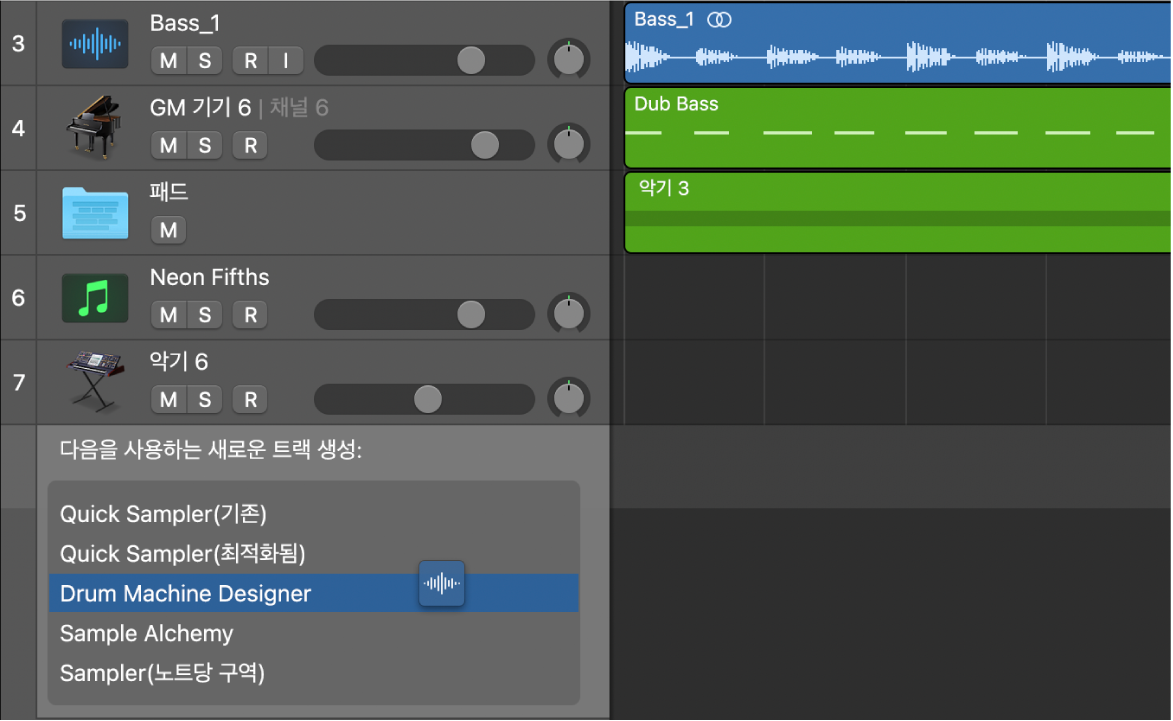This screenshot has height=721, width=1173.
Task: Click the pan knob on 악기 6 track
Action: [x=569, y=397]
